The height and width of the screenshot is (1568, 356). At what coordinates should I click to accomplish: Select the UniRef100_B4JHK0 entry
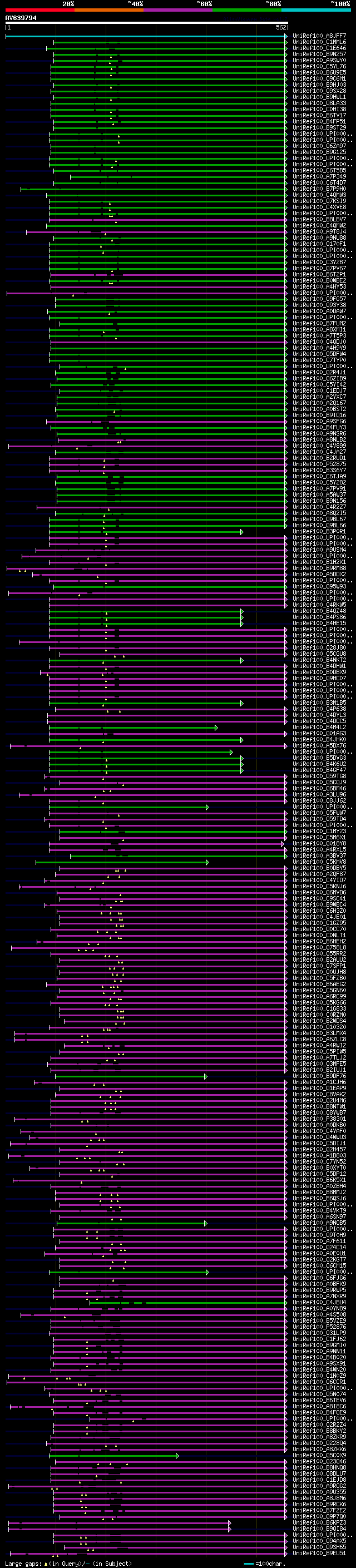319,740
